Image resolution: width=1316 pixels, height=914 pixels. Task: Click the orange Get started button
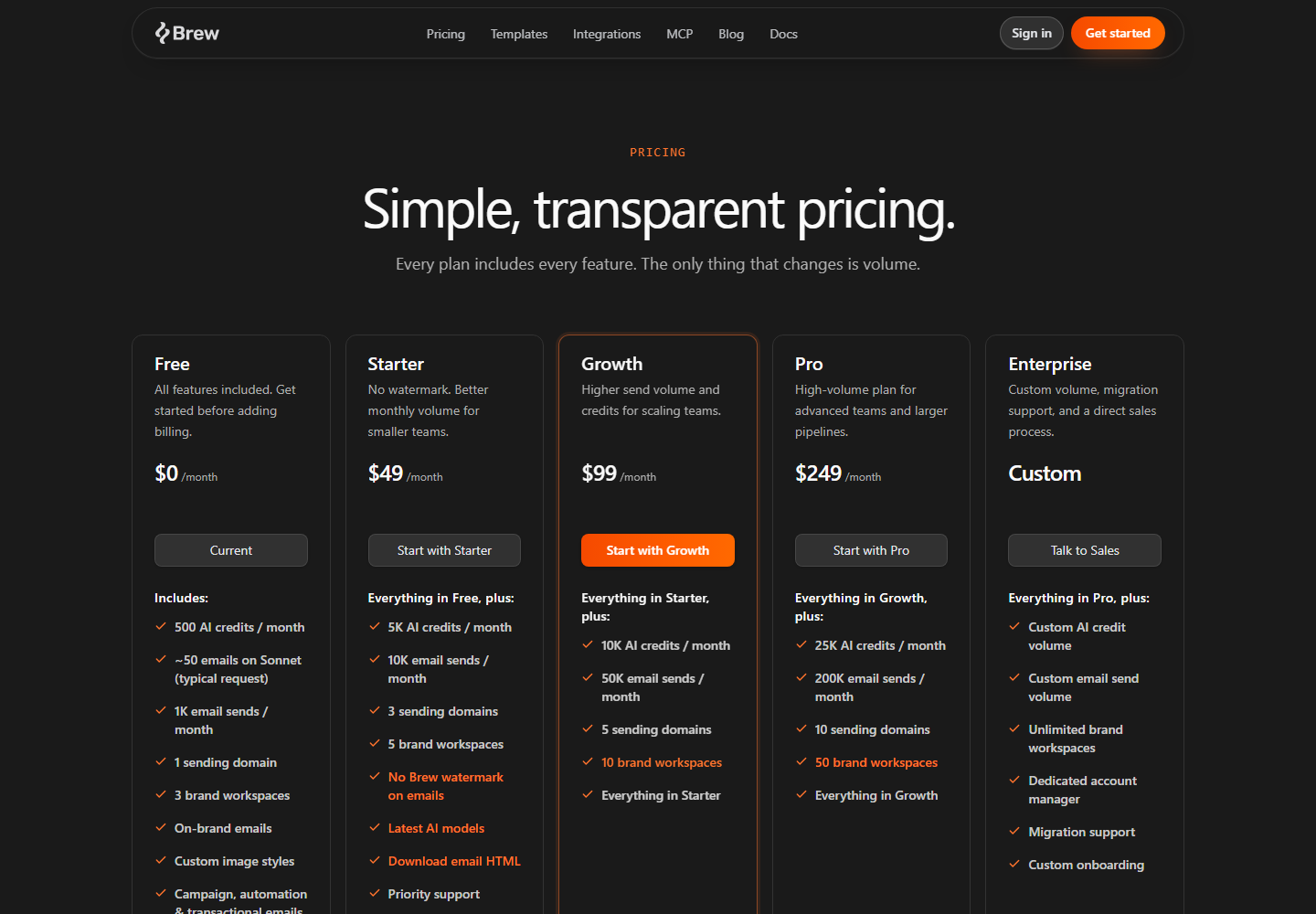tap(1118, 33)
